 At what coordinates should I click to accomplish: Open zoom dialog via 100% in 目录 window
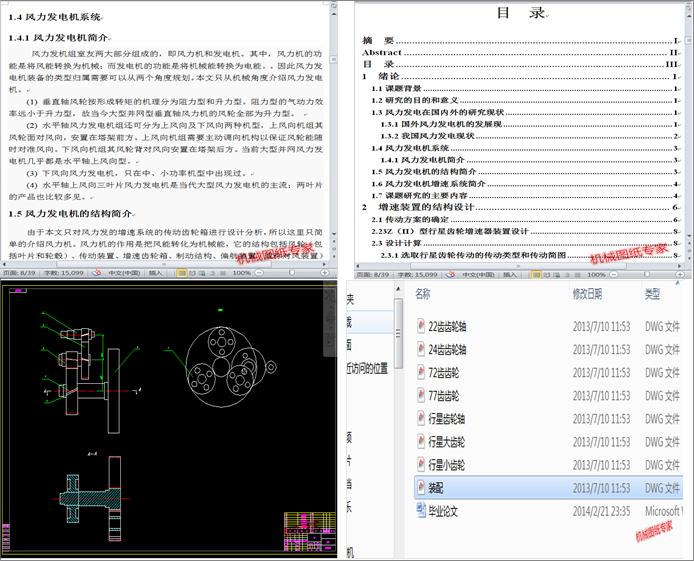click(596, 275)
